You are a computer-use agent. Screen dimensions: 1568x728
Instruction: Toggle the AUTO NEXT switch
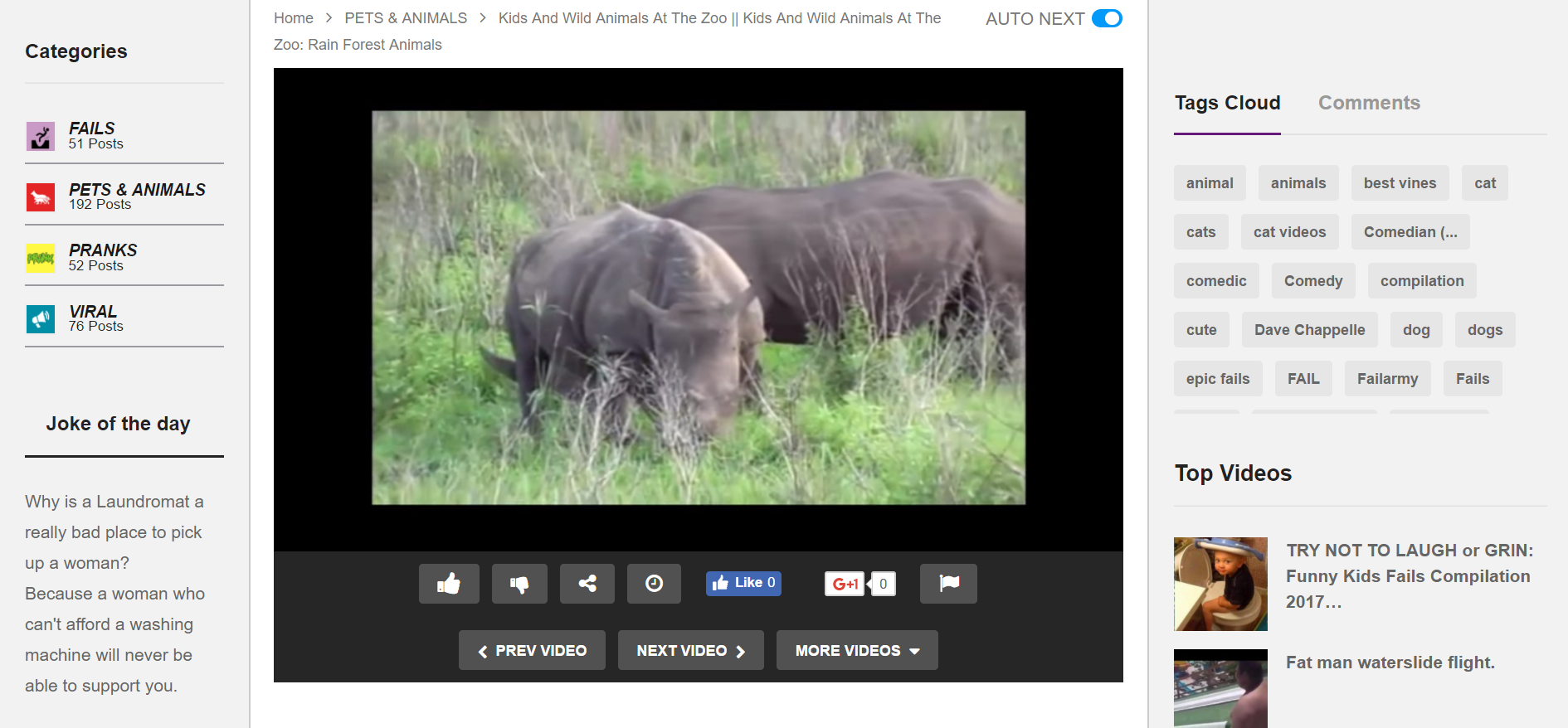coord(1107,18)
